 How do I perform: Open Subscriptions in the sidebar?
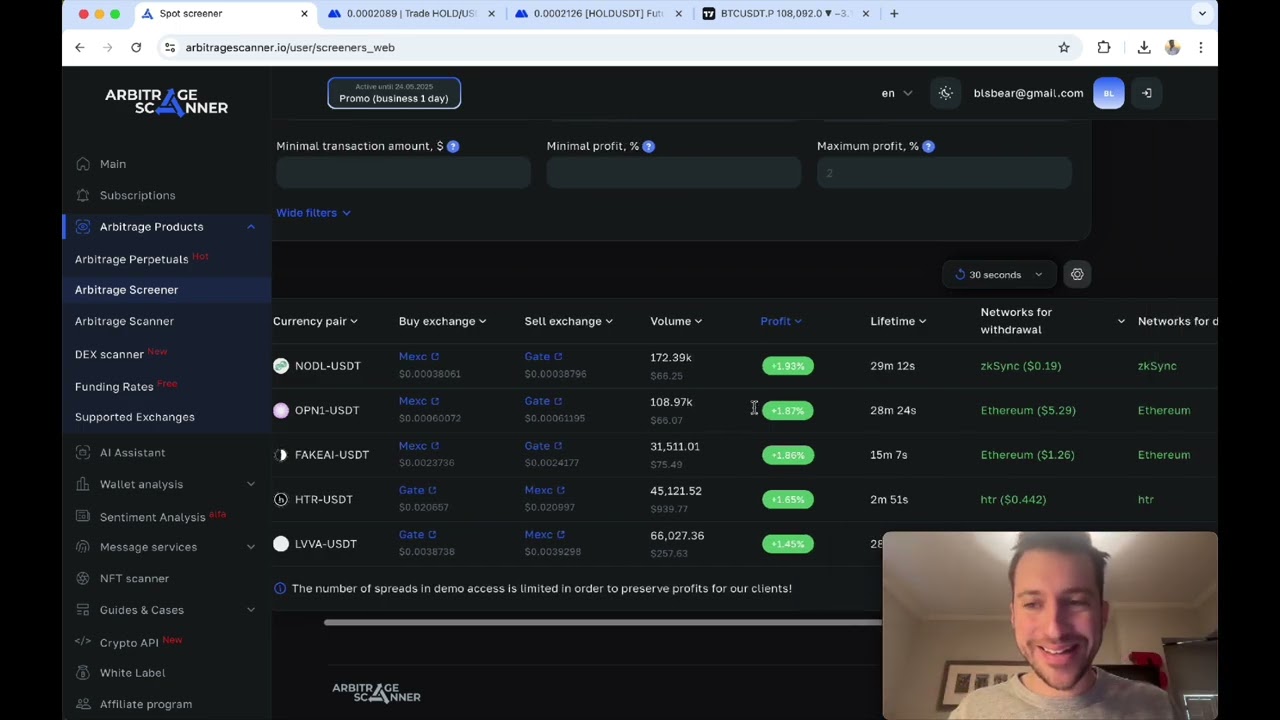pos(137,195)
